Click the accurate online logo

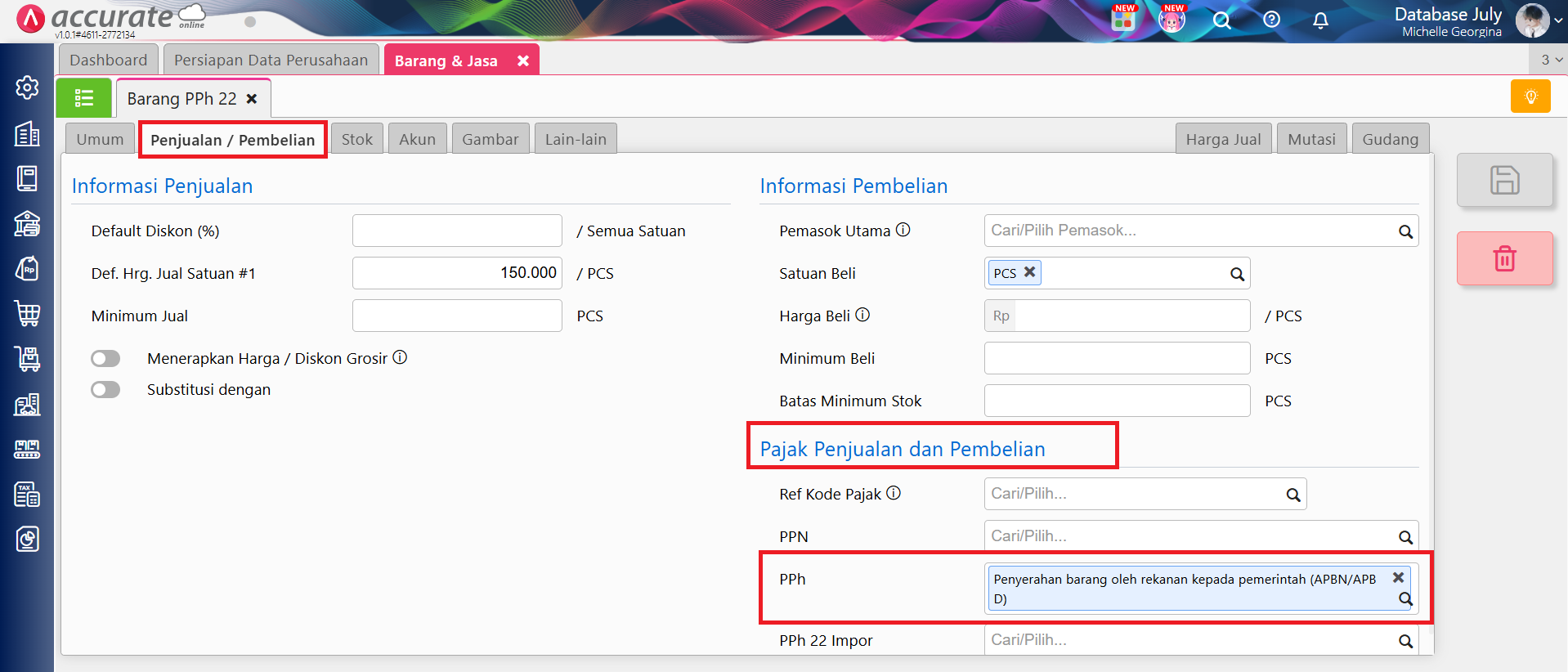point(111,19)
